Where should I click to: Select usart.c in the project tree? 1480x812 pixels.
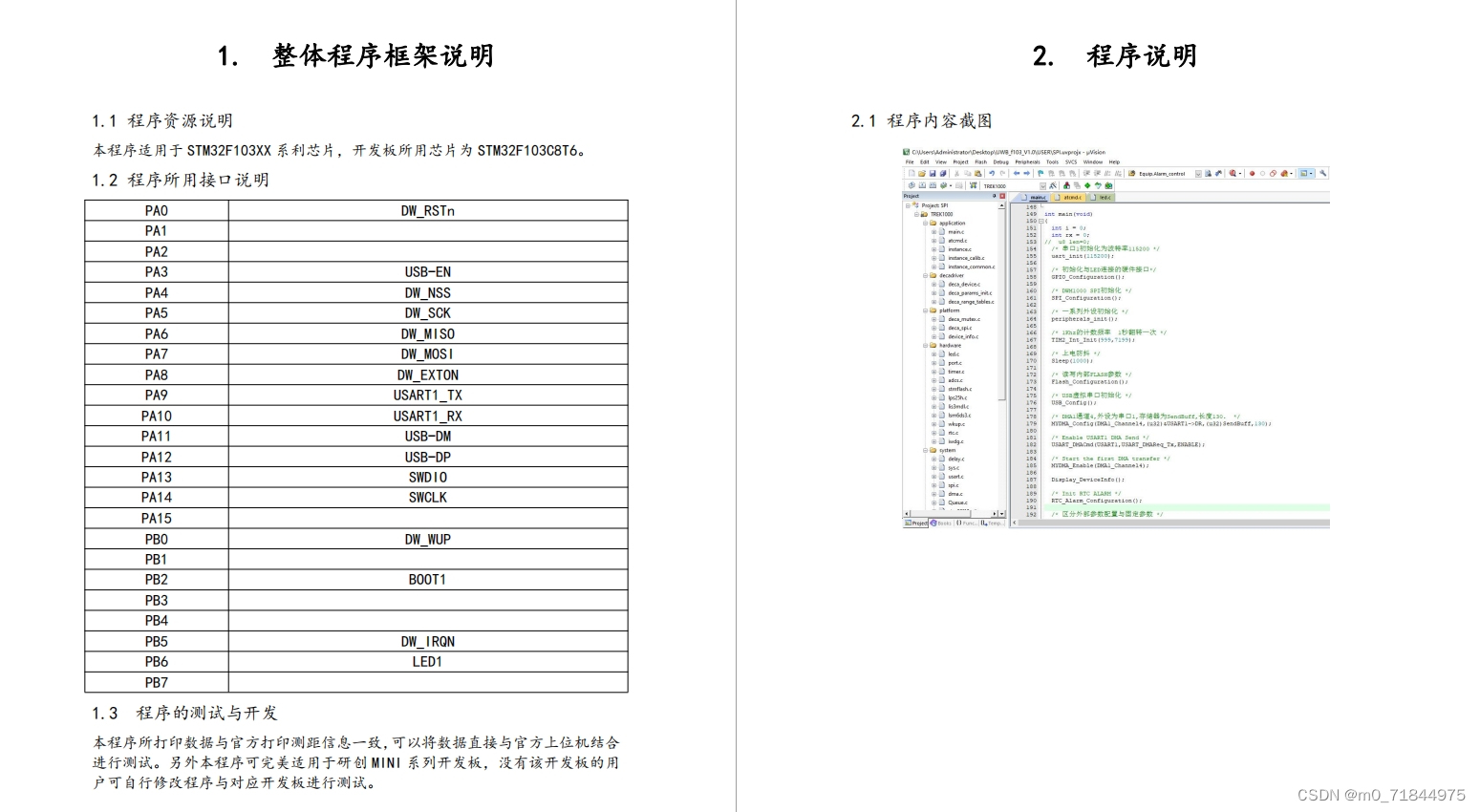click(955, 477)
